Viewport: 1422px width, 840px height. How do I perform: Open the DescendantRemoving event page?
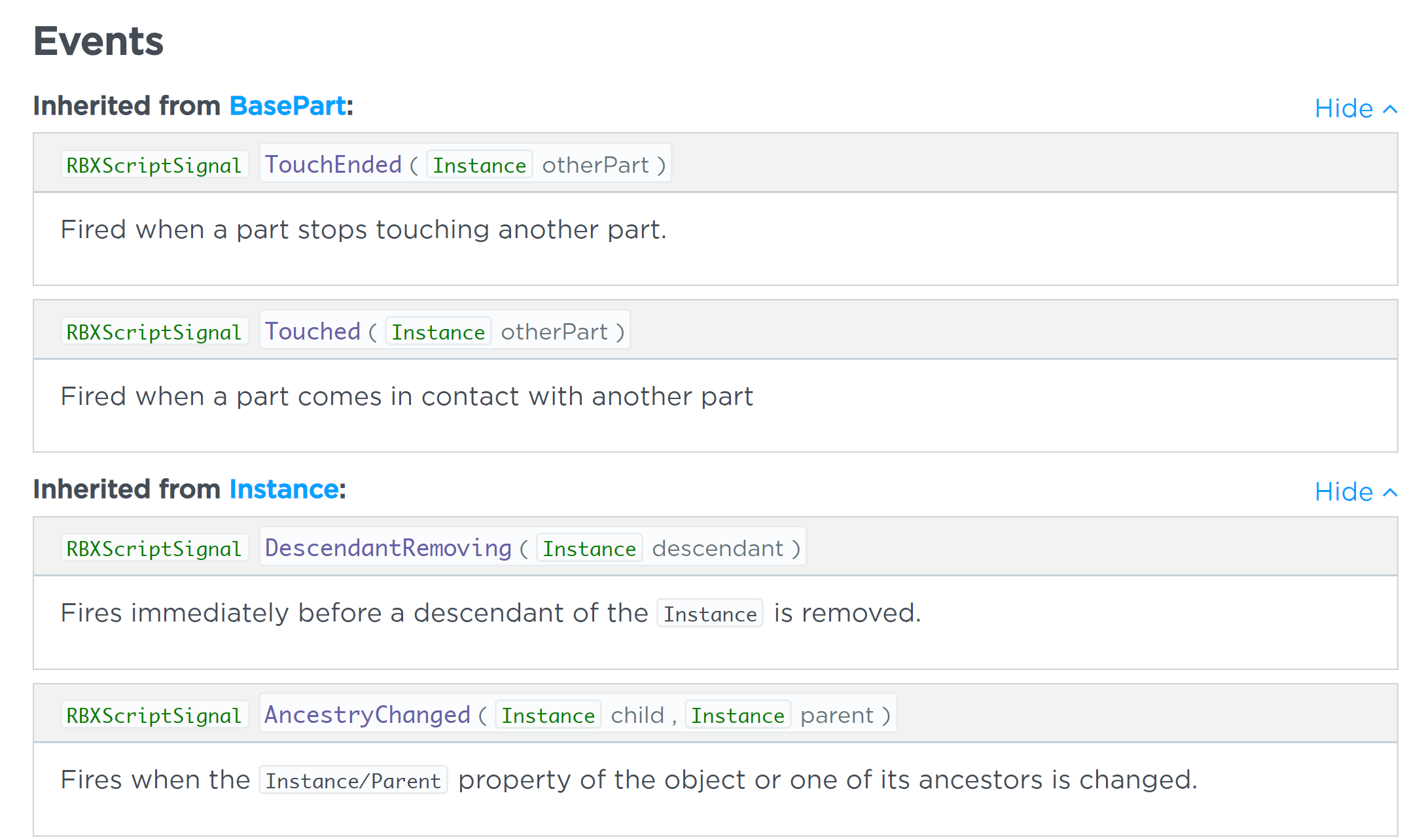coord(388,548)
